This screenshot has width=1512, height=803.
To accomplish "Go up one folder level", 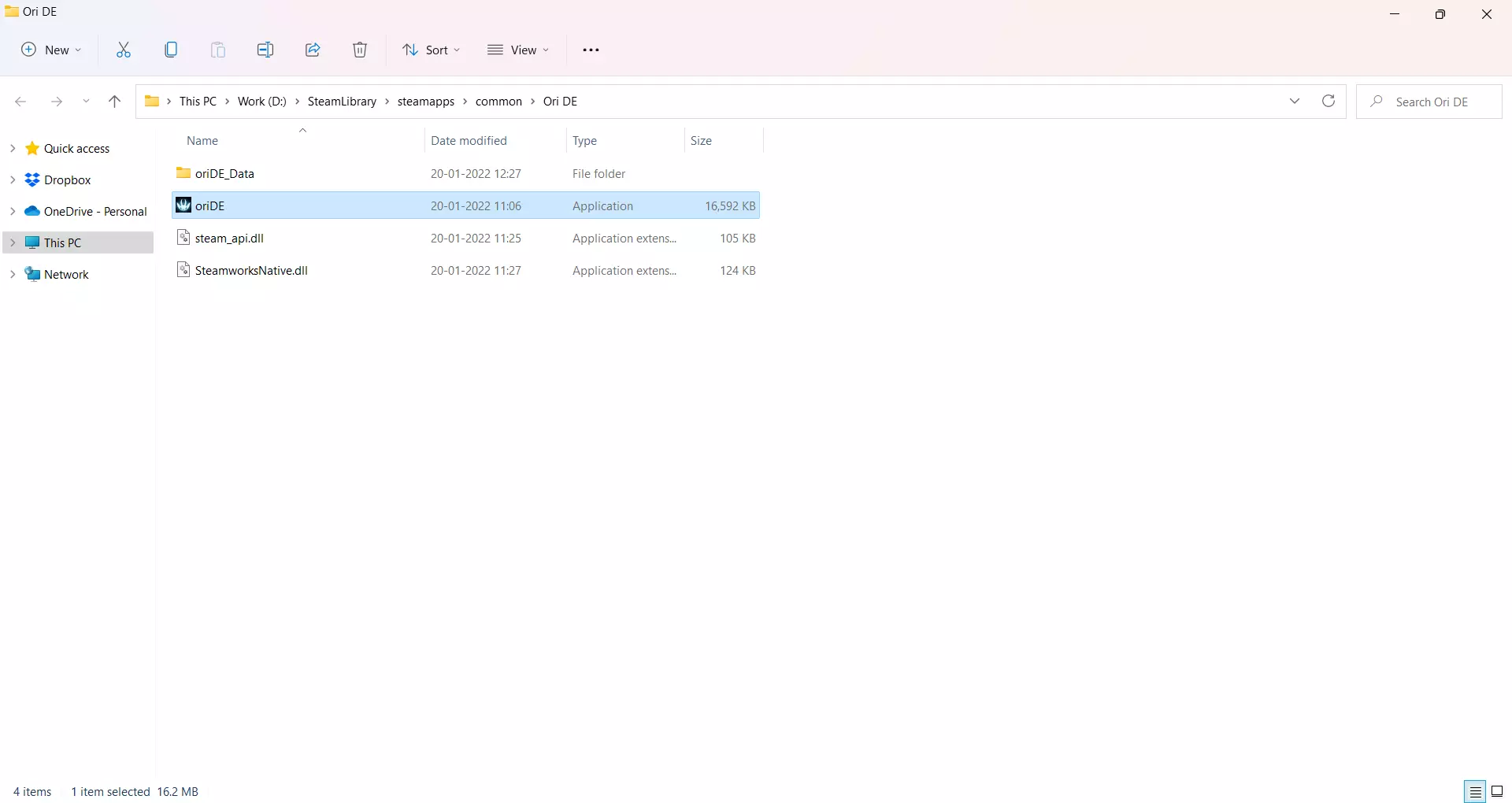I will point(114,102).
